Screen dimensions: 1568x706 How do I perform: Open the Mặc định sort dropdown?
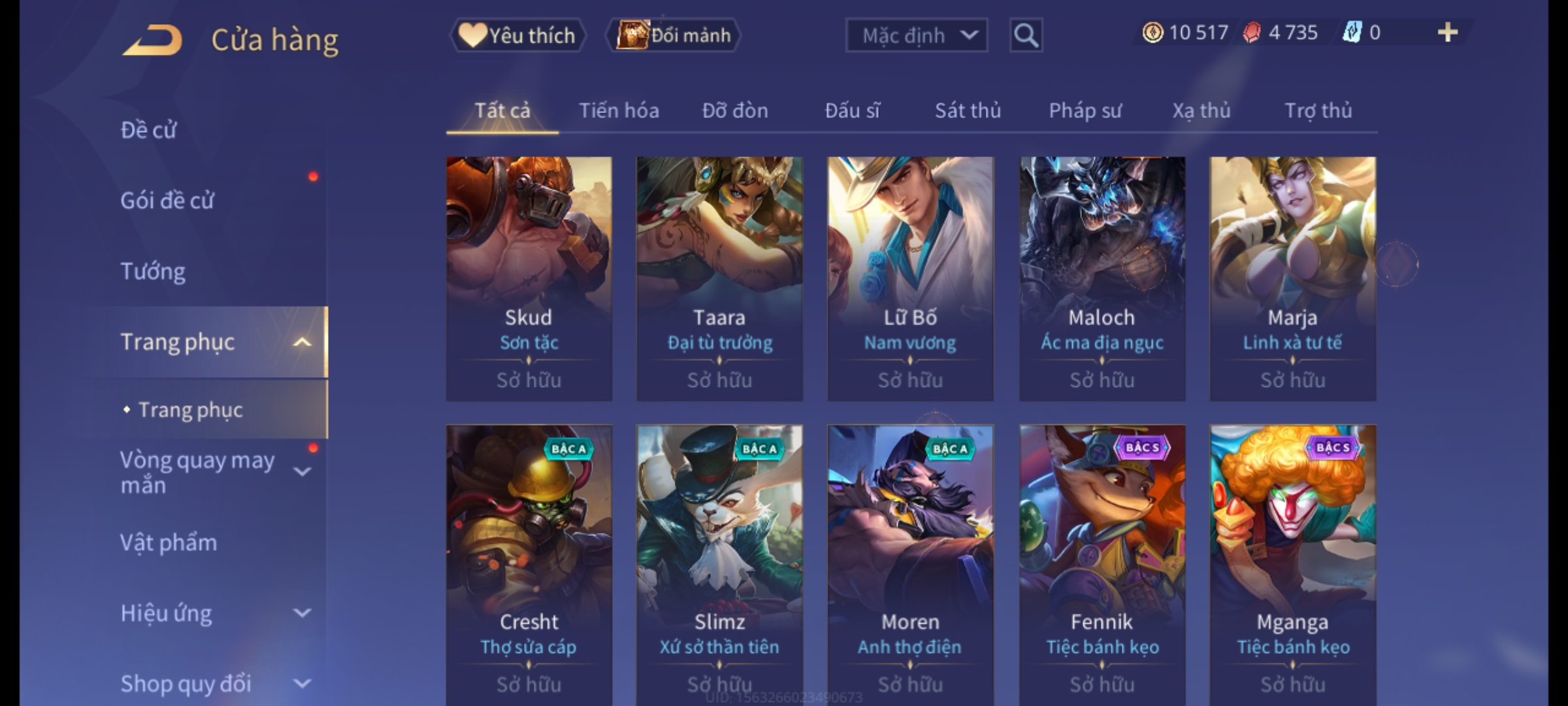[x=917, y=35]
